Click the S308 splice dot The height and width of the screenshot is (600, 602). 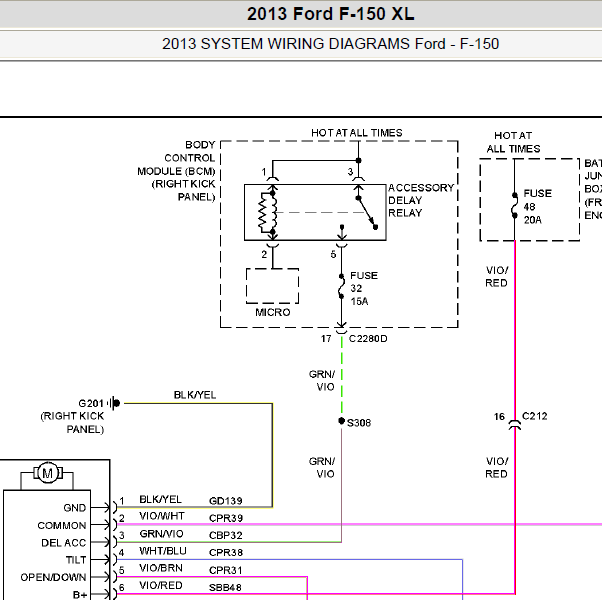(341, 421)
